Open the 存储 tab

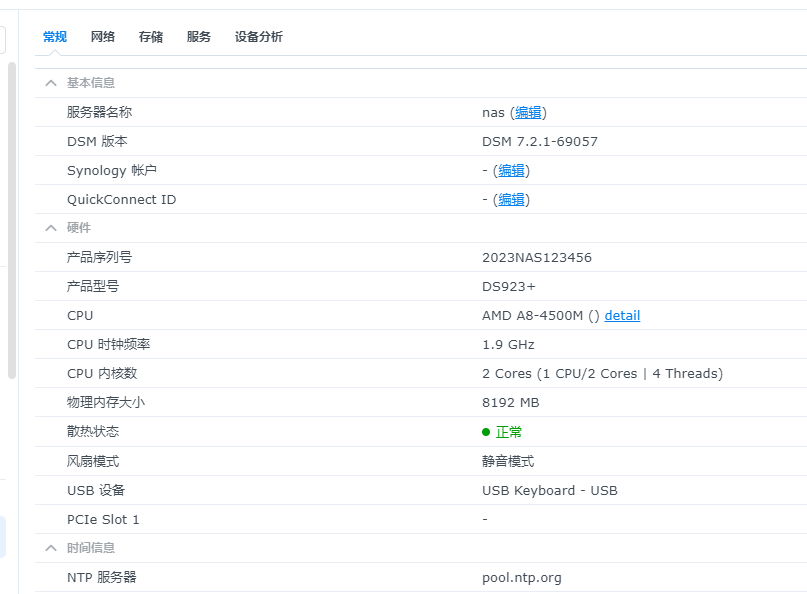150,36
